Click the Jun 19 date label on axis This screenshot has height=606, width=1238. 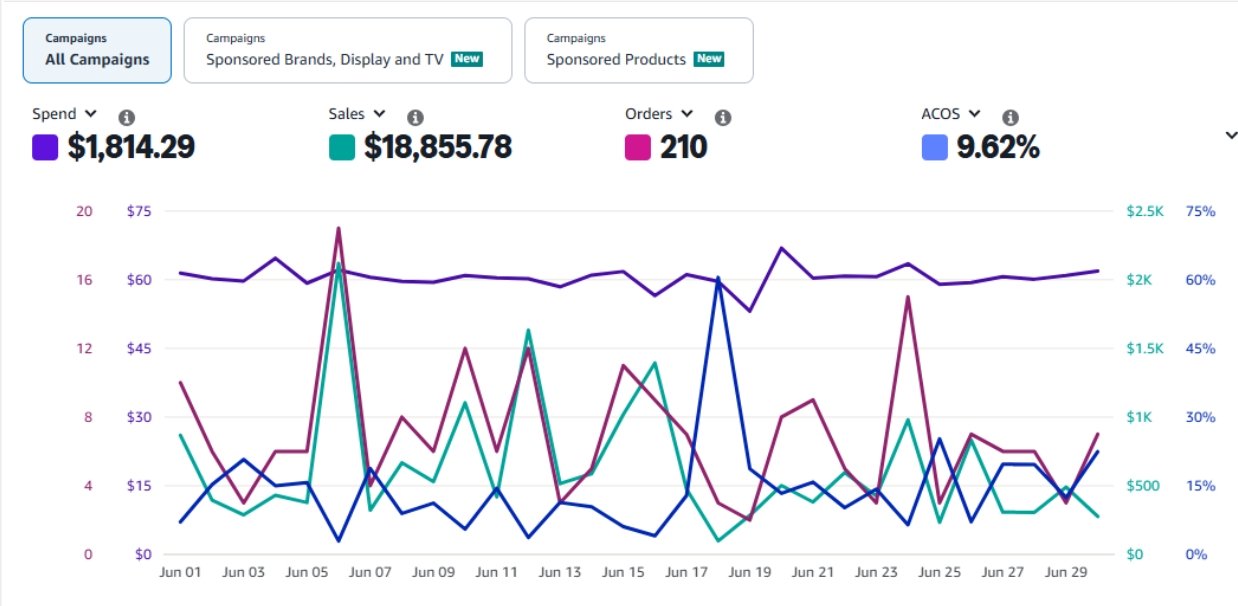coord(749,573)
